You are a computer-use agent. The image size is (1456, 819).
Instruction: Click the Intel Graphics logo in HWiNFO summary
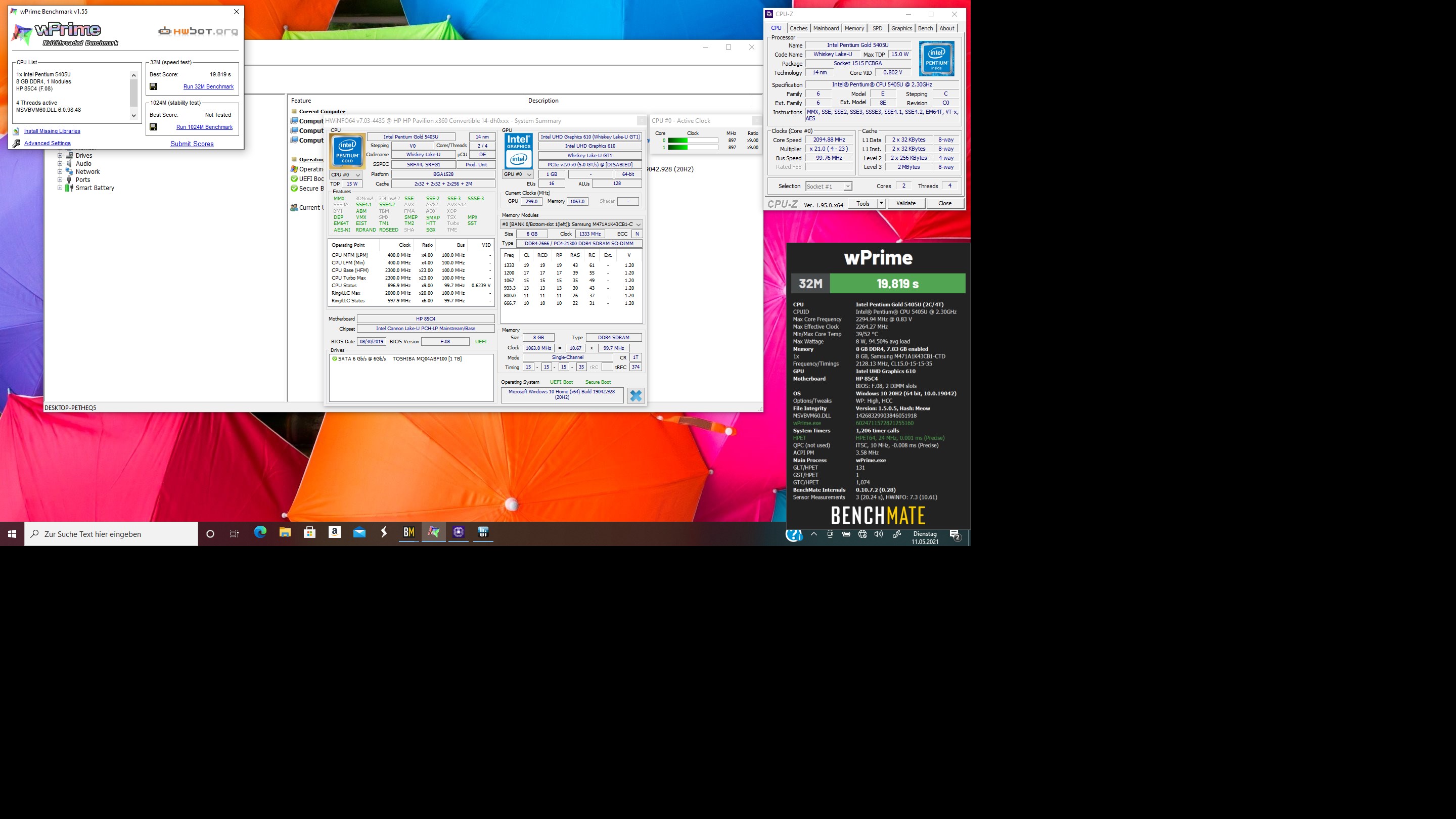518,151
